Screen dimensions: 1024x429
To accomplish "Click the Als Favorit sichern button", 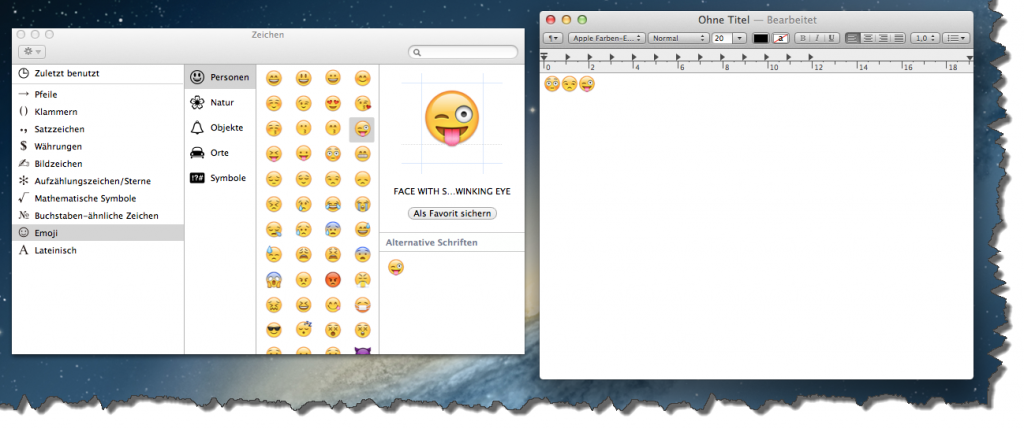I will [x=452, y=214].
